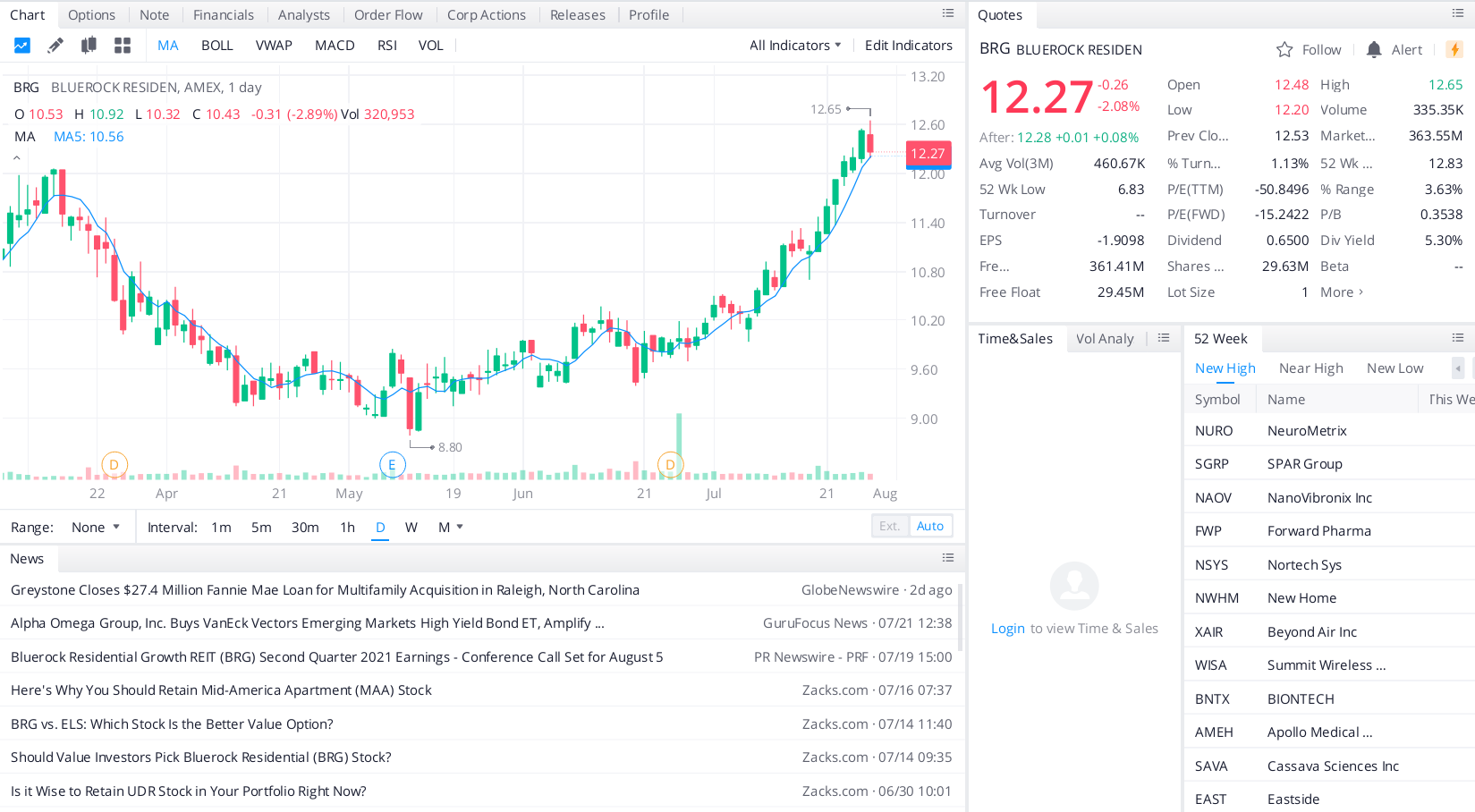Select the 5m interval
Viewport: 1475px width, 812px height.
point(261,528)
